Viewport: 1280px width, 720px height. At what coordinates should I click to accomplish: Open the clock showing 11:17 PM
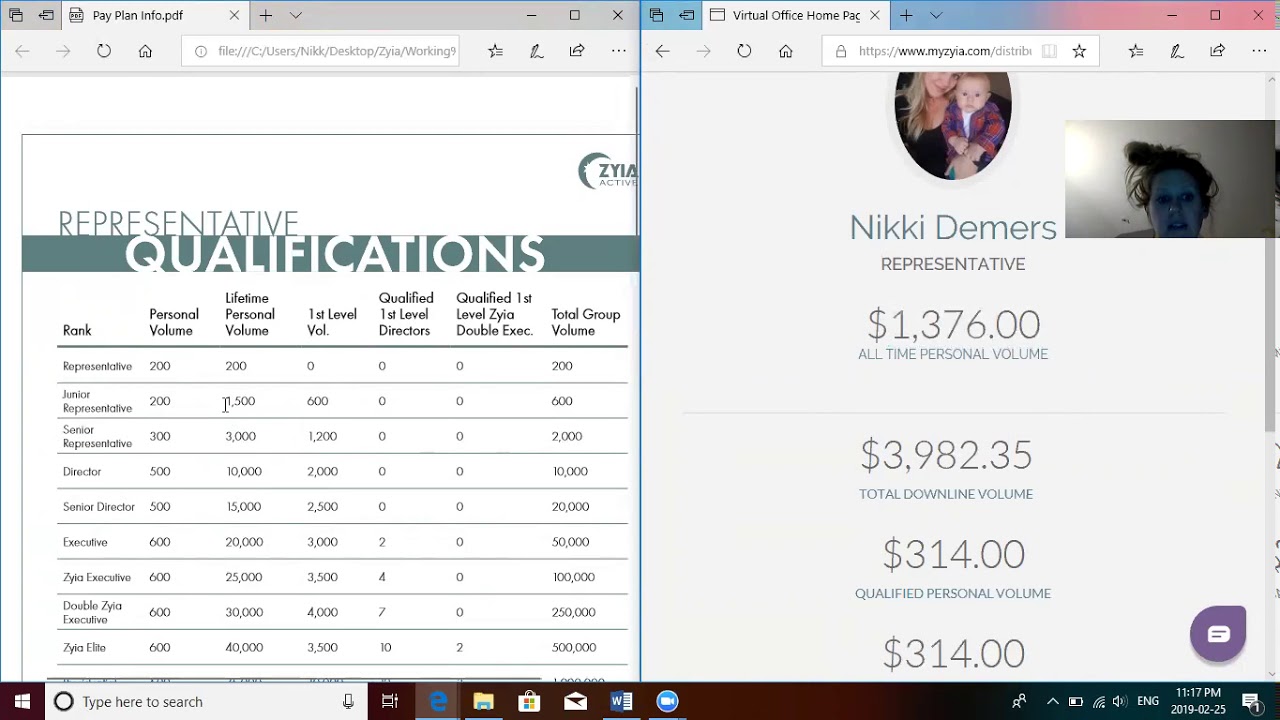pos(1198,701)
